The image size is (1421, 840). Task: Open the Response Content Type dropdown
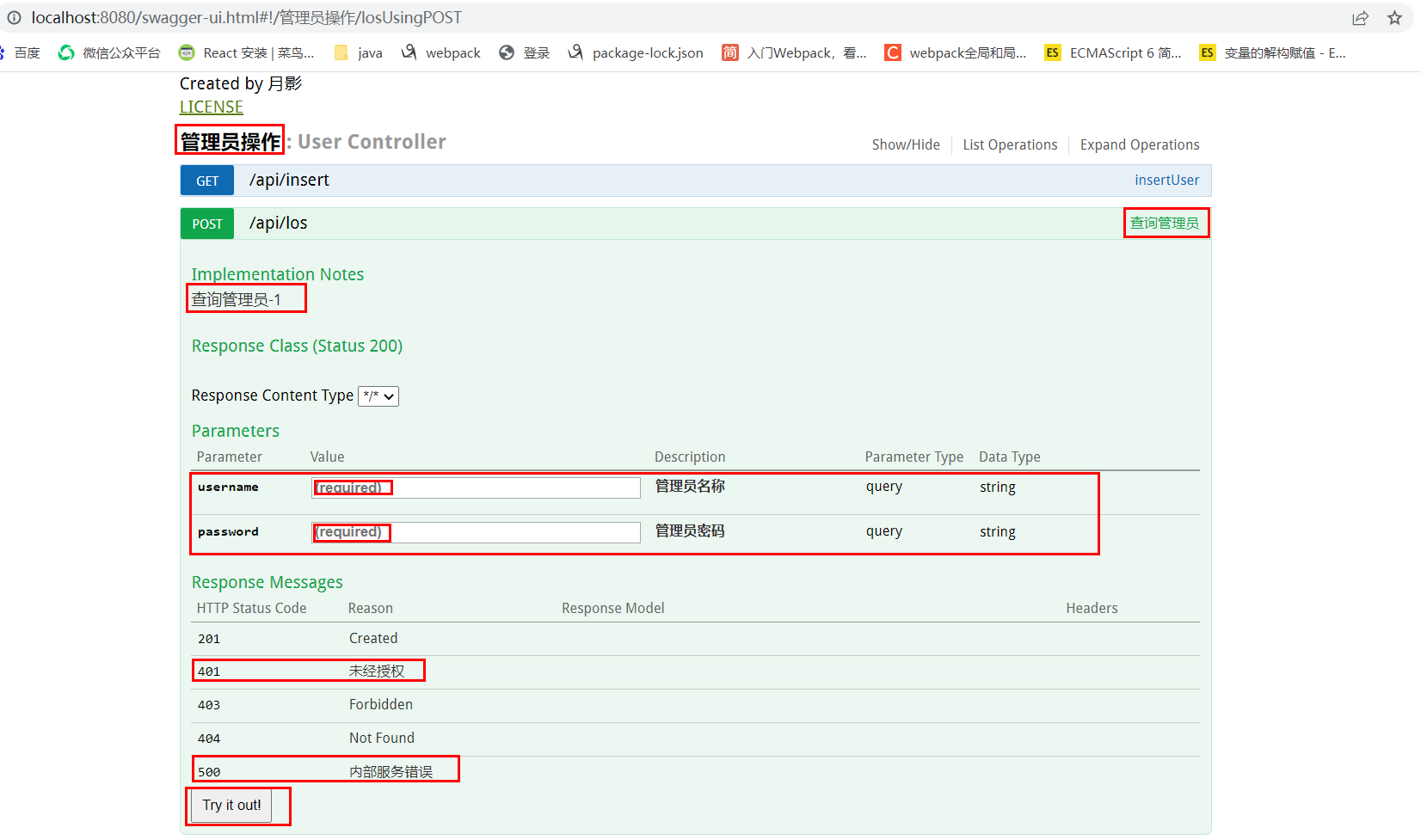pos(378,396)
